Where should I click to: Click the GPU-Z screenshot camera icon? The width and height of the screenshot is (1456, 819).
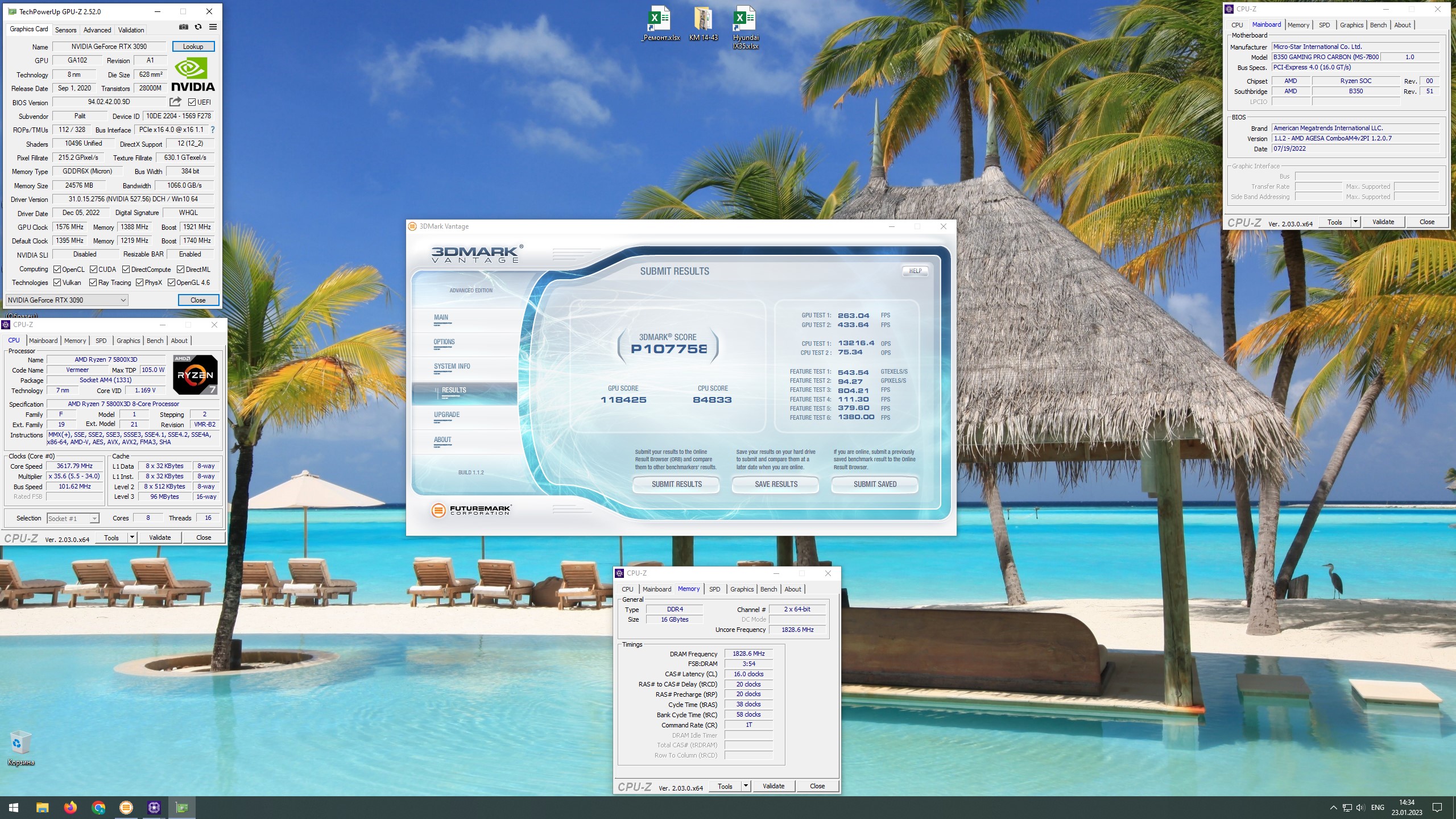(x=183, y=27)
